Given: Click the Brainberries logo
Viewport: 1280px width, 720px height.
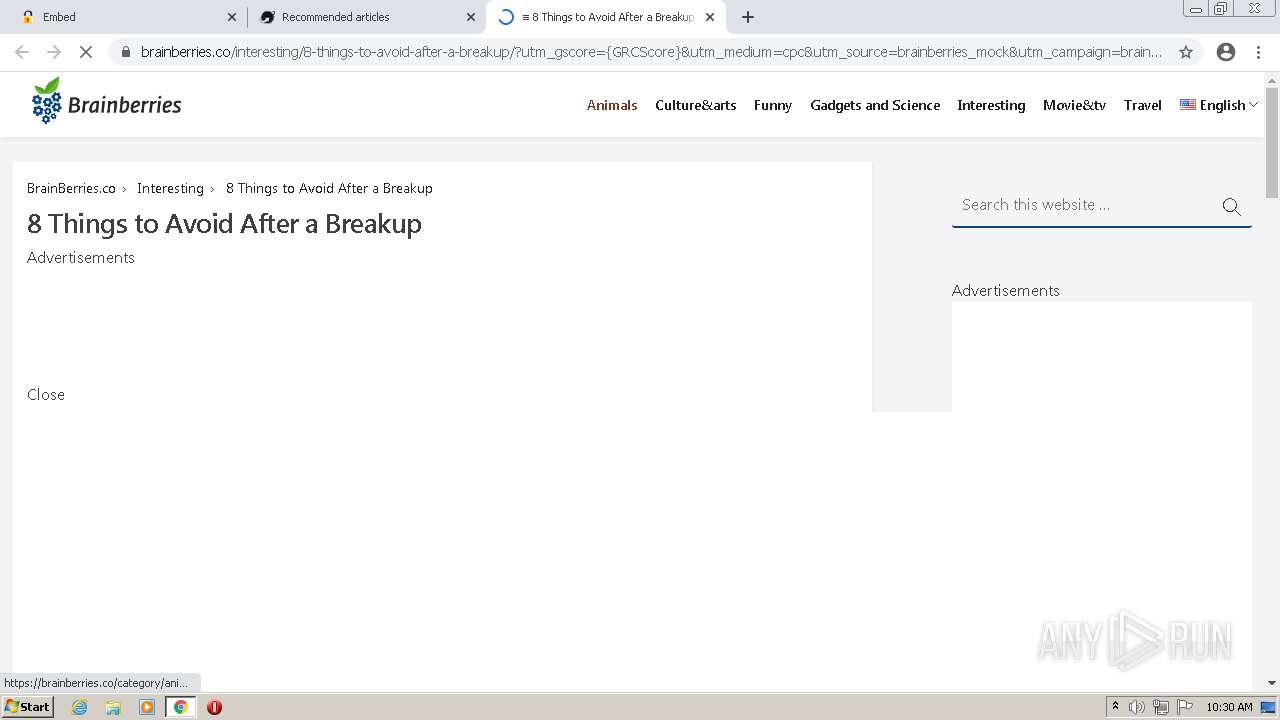Looking at the screenshot, I should [106, 101].
